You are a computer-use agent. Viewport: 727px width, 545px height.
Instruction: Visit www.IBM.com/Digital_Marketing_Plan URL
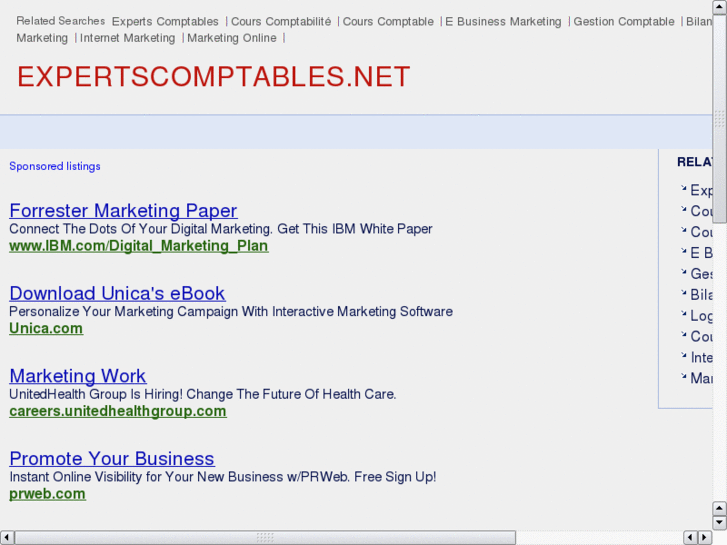pos(139,246)
